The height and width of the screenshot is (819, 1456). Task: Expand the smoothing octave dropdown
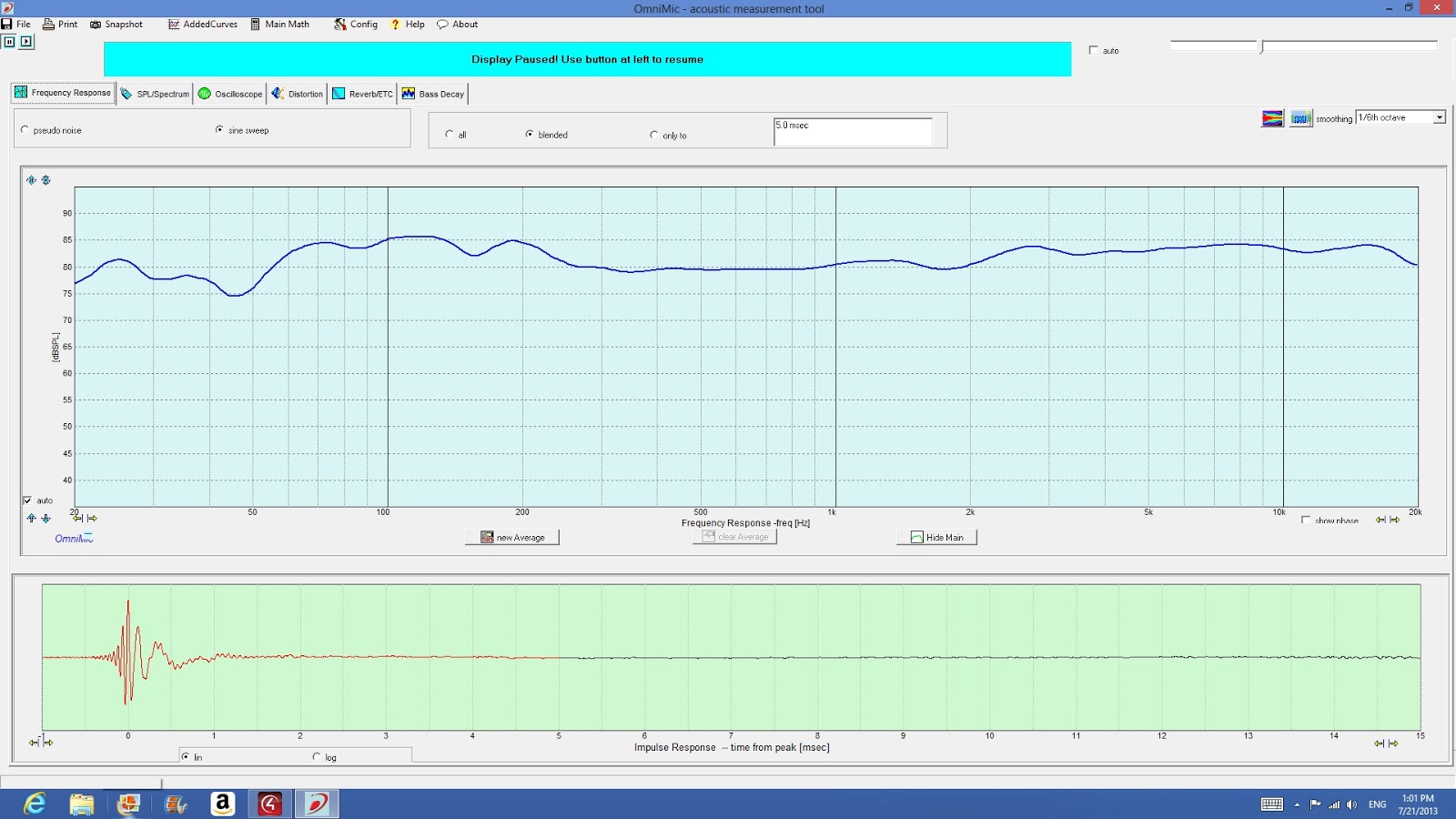point(1439,117)
